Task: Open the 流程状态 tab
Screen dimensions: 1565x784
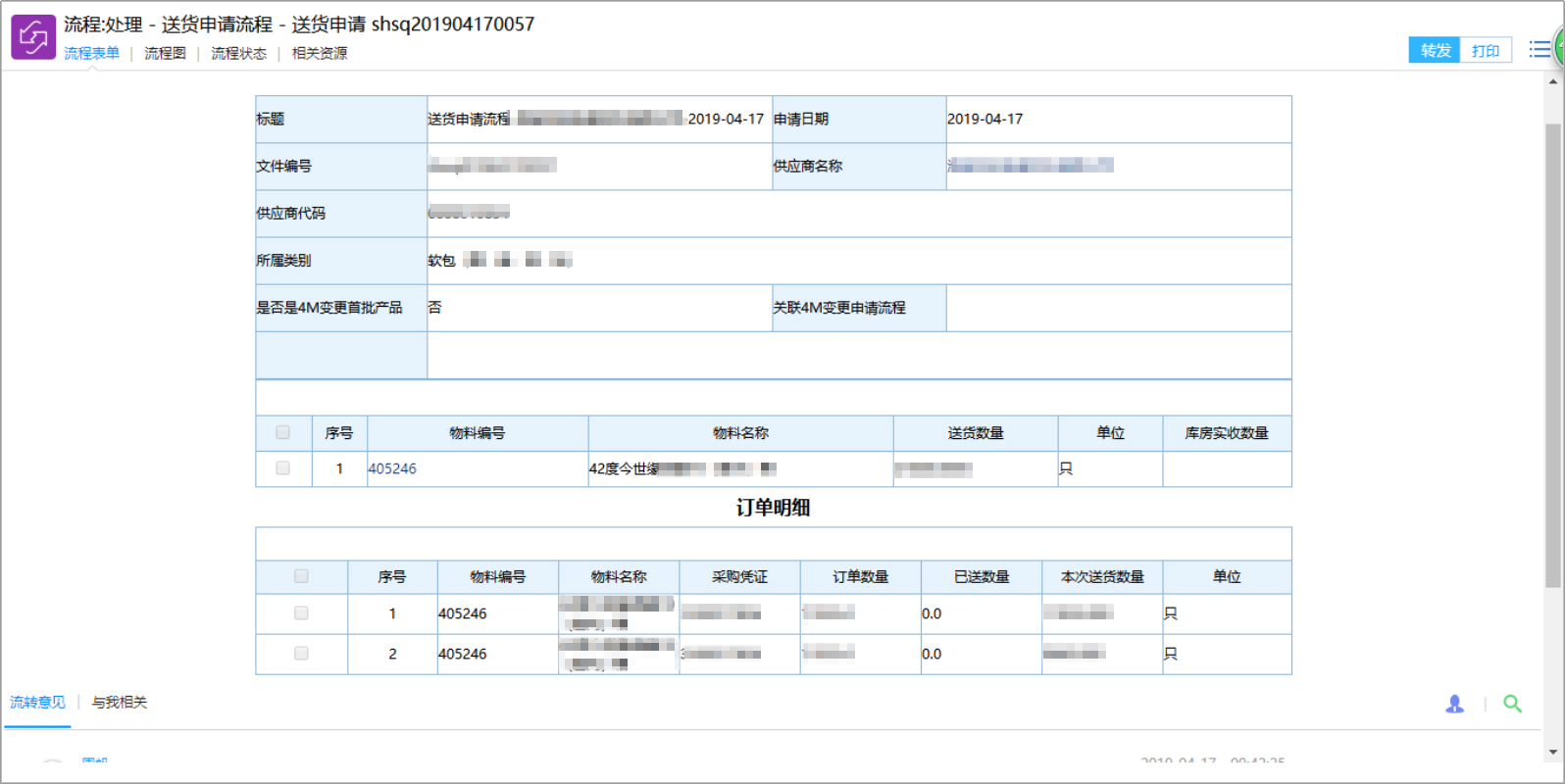Action: point(238,53)
